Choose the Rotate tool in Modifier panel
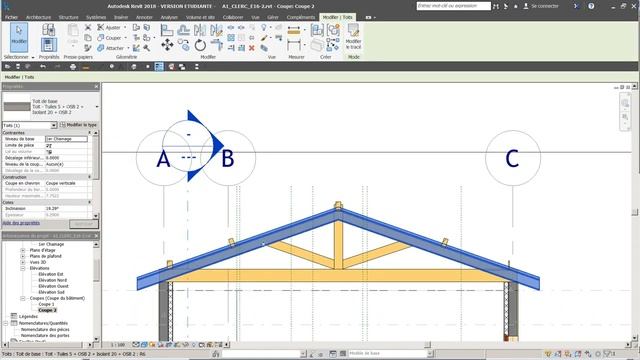Image resolution: width=640 pixels, height=360 pixels. coord(200,45)
